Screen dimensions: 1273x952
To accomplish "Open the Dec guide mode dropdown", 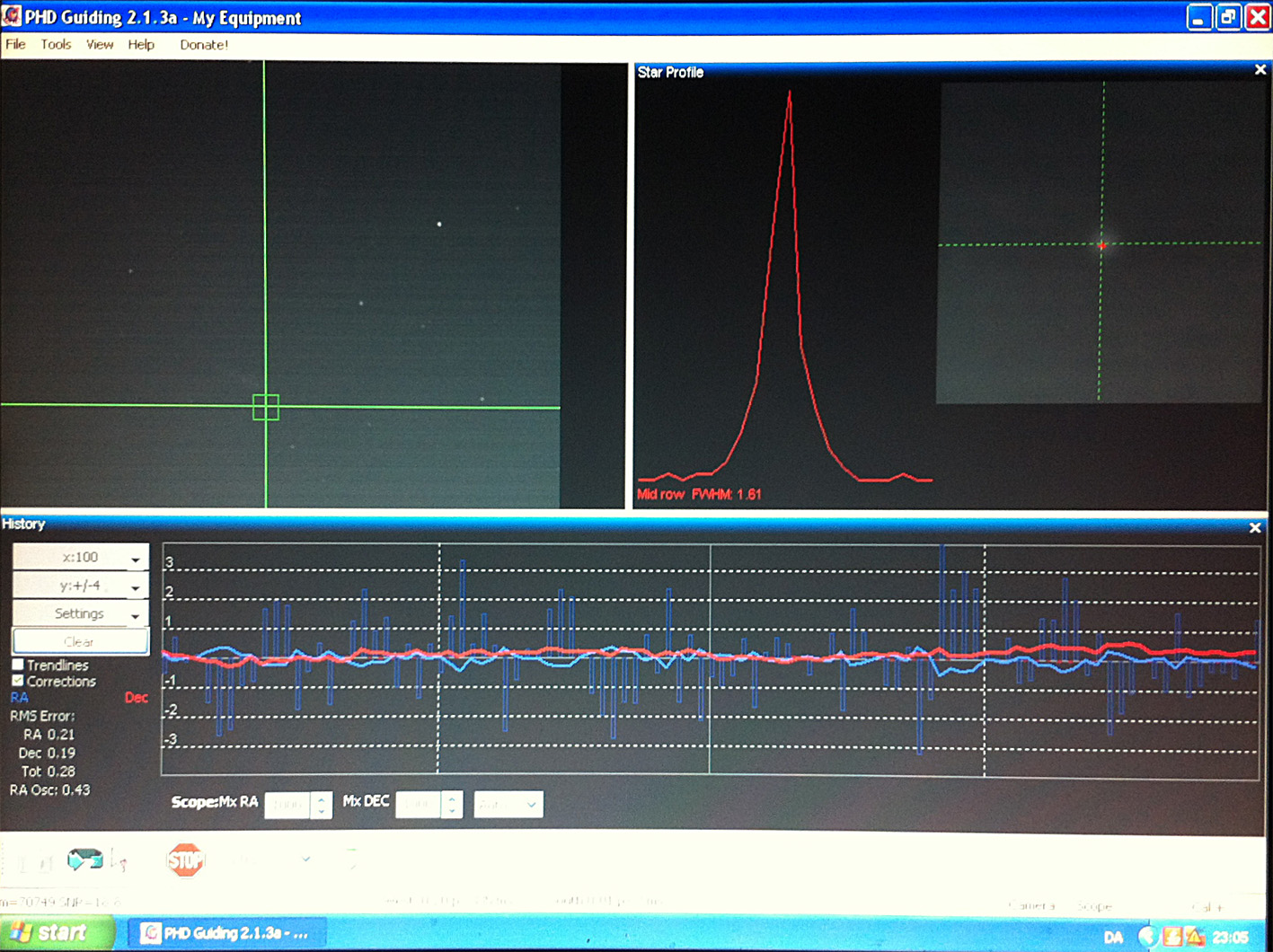I will pos(508,804).
